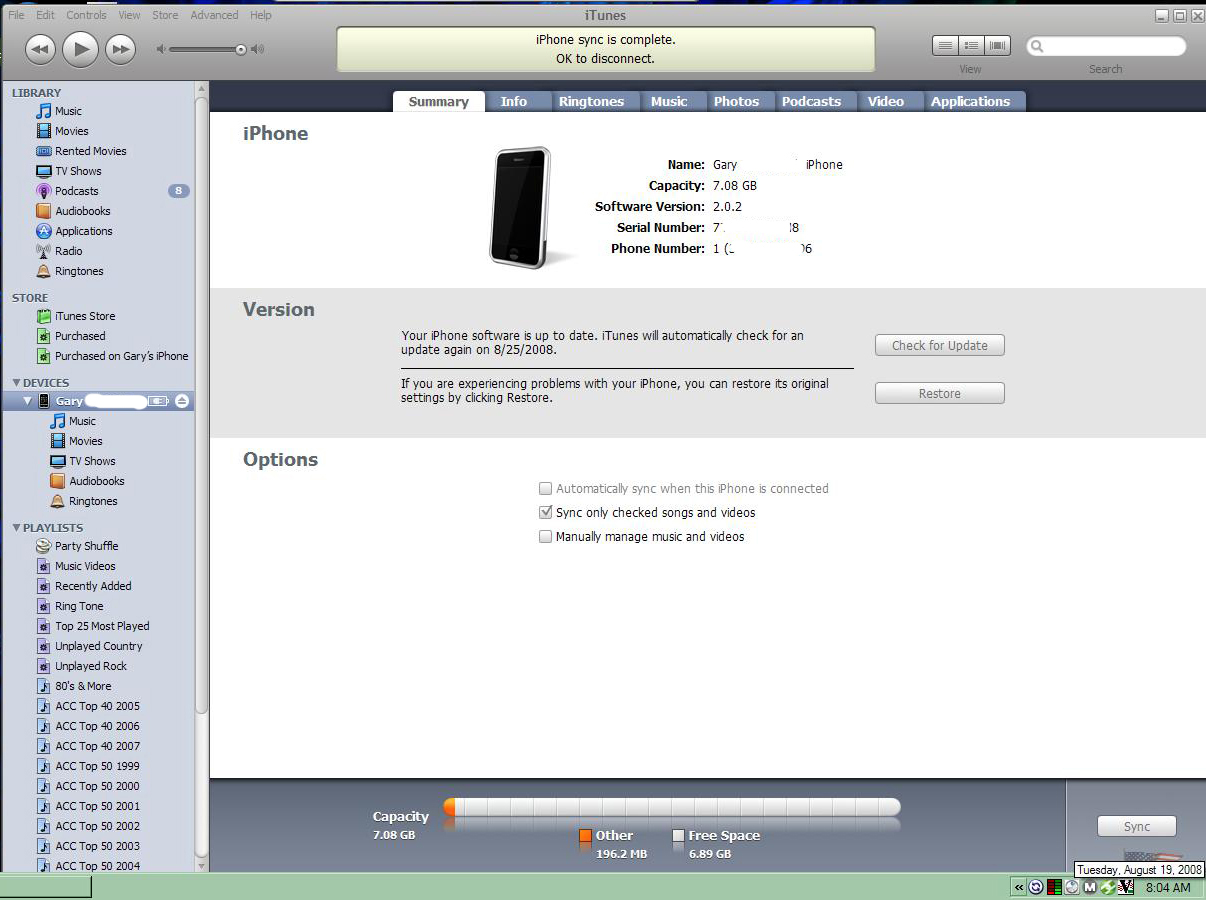
Task: Click the Sync button
Action: 1137,827
